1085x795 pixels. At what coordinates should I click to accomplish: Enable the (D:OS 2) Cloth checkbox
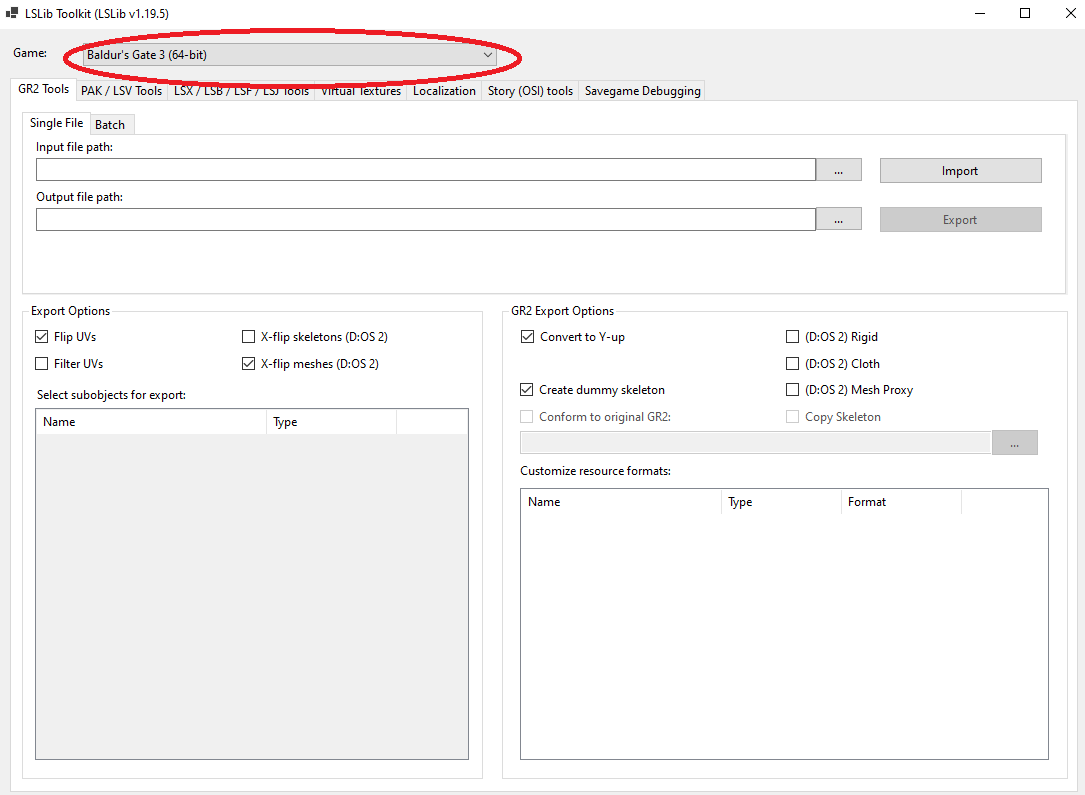(x=792, y=363)
